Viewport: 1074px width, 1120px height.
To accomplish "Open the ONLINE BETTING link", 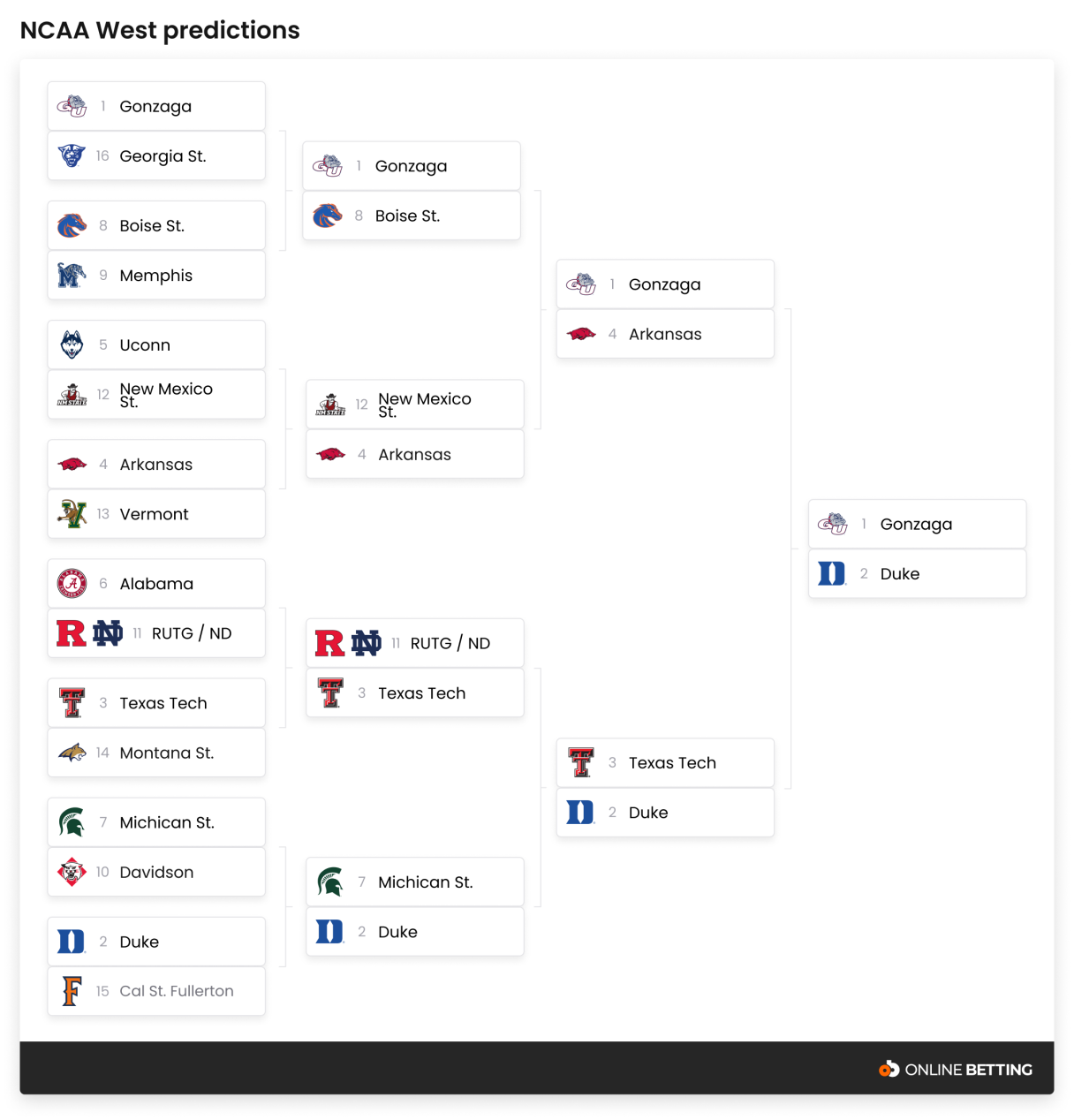I will (x=956, y=1069).
